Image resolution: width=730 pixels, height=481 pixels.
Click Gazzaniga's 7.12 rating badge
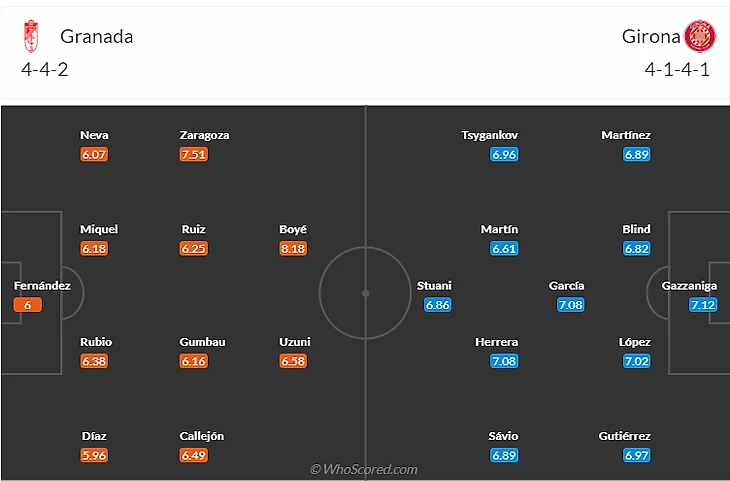pyautogui.click(x=703, y=305)
